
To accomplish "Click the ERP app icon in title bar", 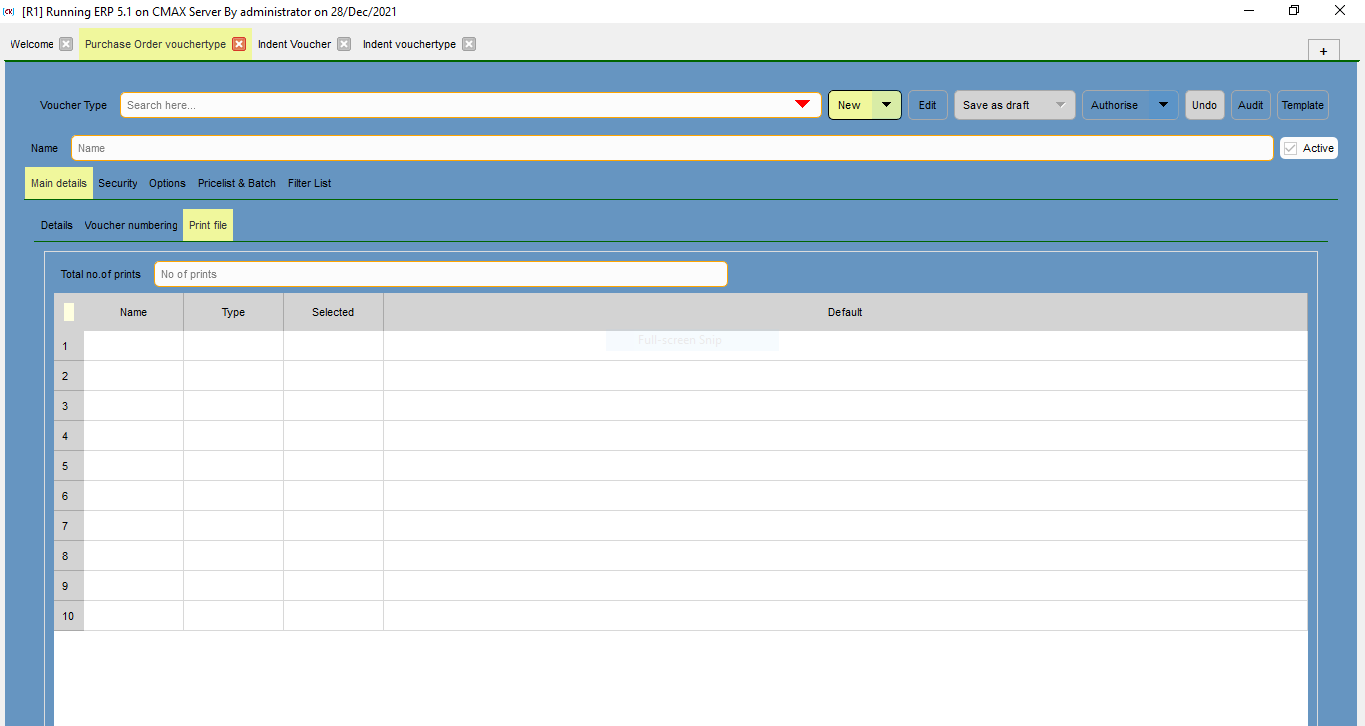I will [9, 11].
